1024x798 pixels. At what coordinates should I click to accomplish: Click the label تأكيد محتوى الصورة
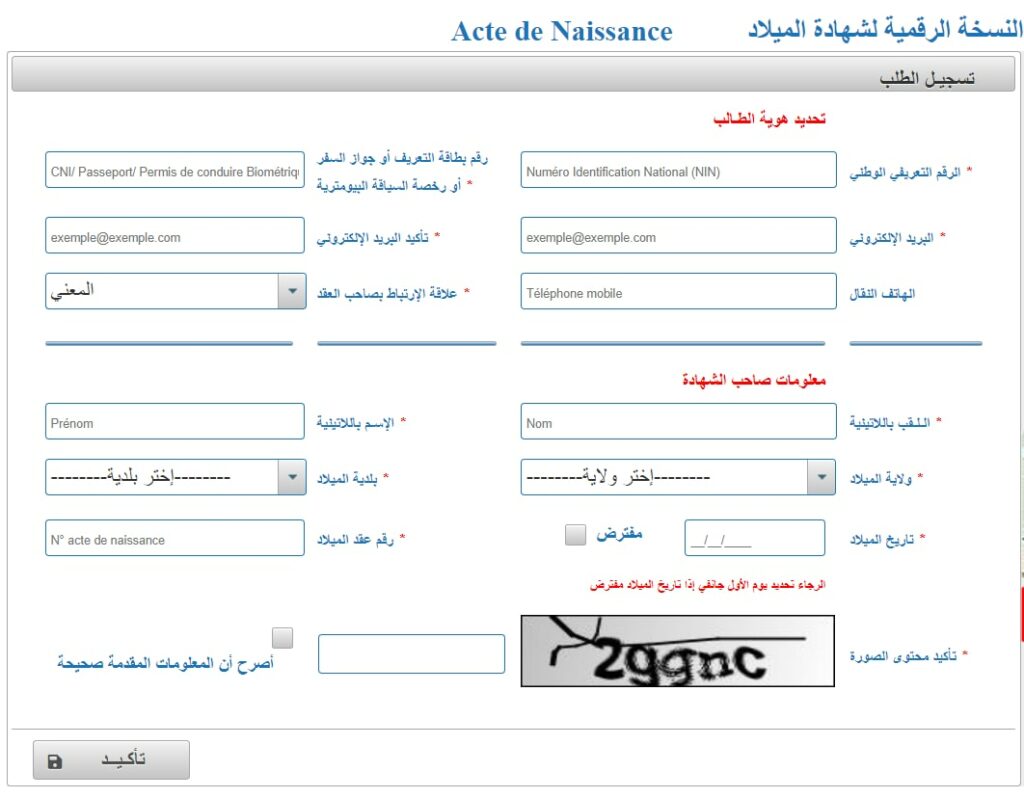coord(903,656)
